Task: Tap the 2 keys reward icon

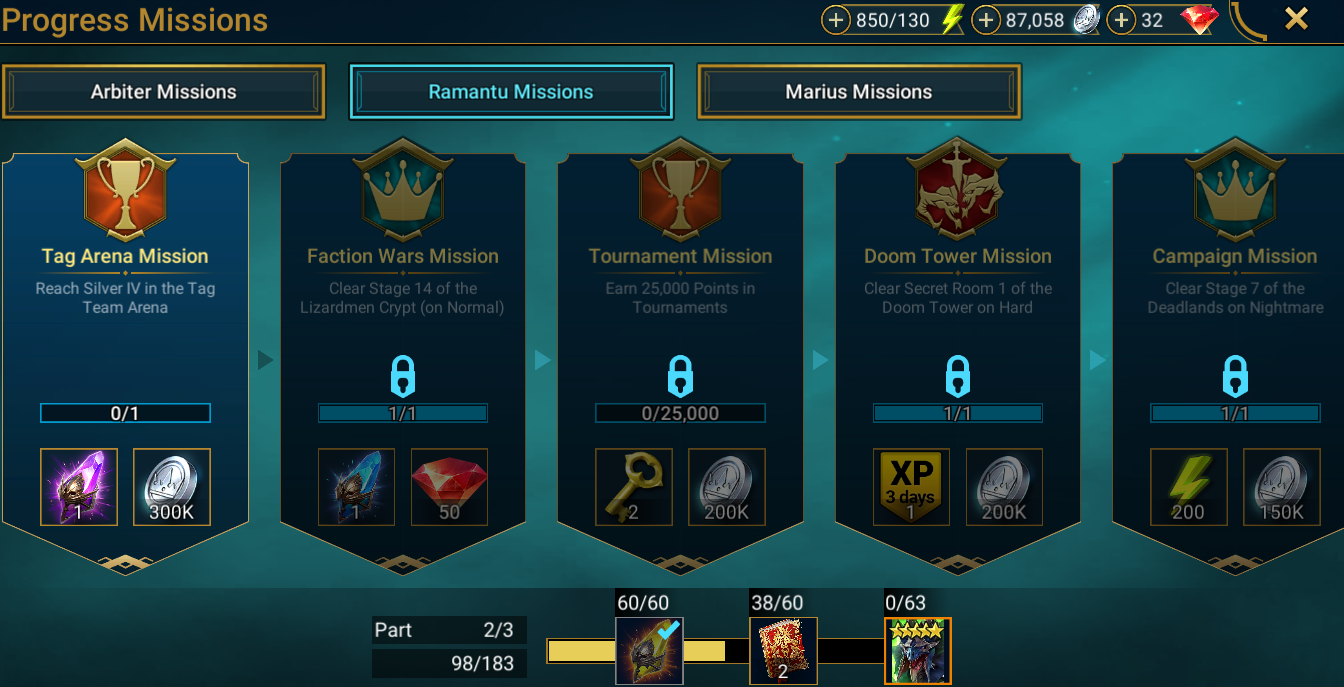Action: 634,487
